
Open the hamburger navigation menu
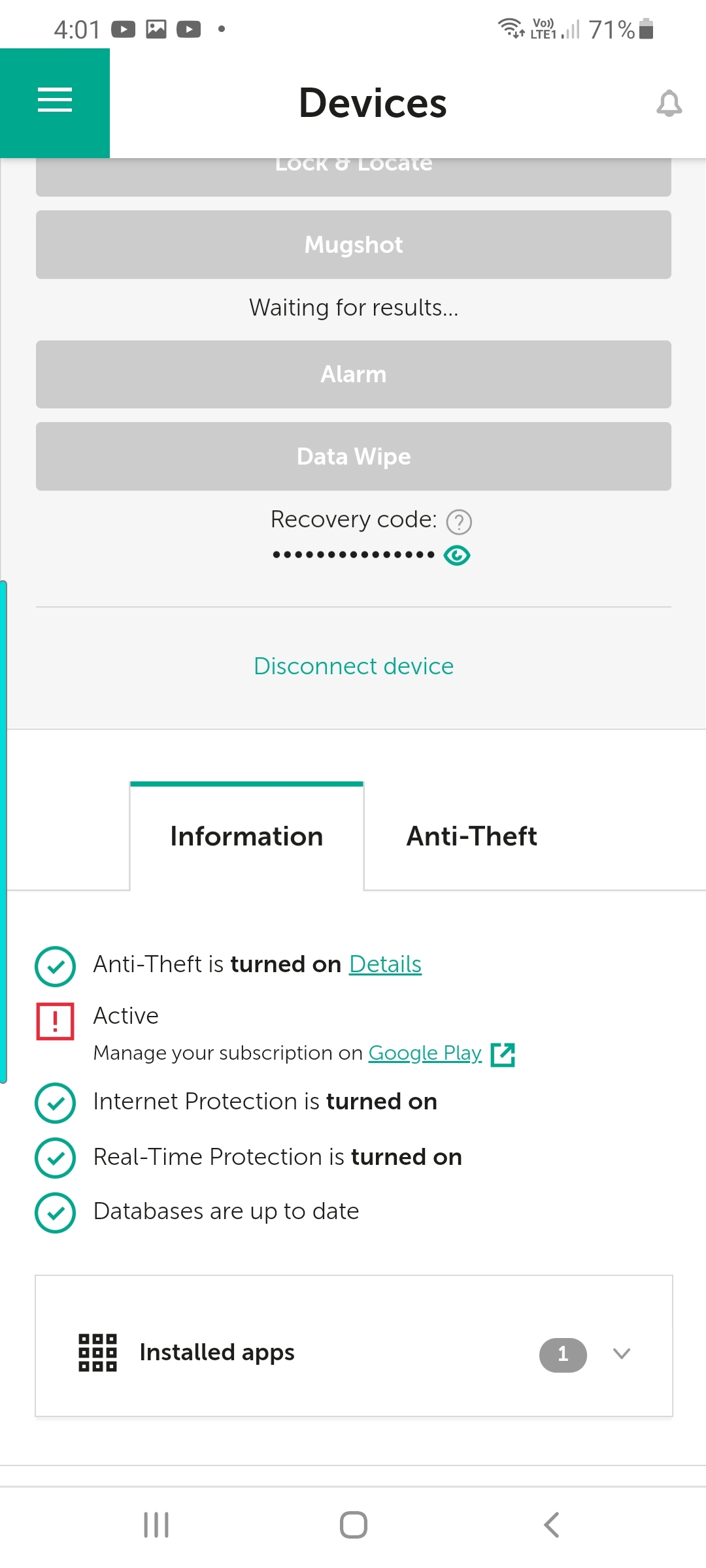55,103
